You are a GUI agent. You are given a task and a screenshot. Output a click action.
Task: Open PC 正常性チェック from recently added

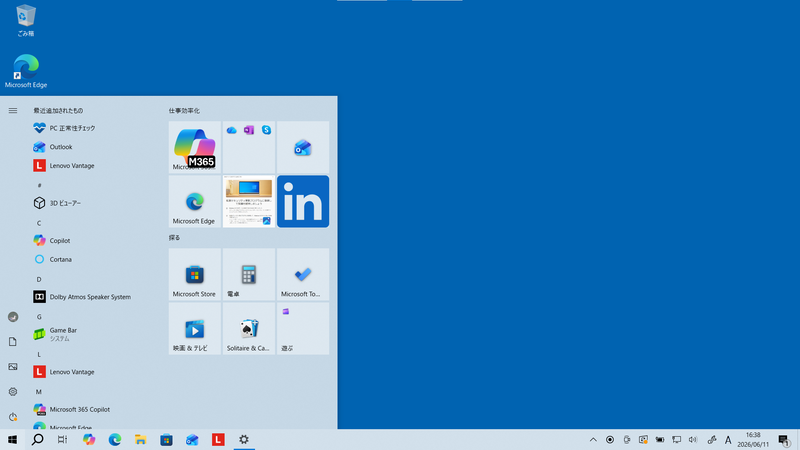pyautogui.click(x=92, y=128)
